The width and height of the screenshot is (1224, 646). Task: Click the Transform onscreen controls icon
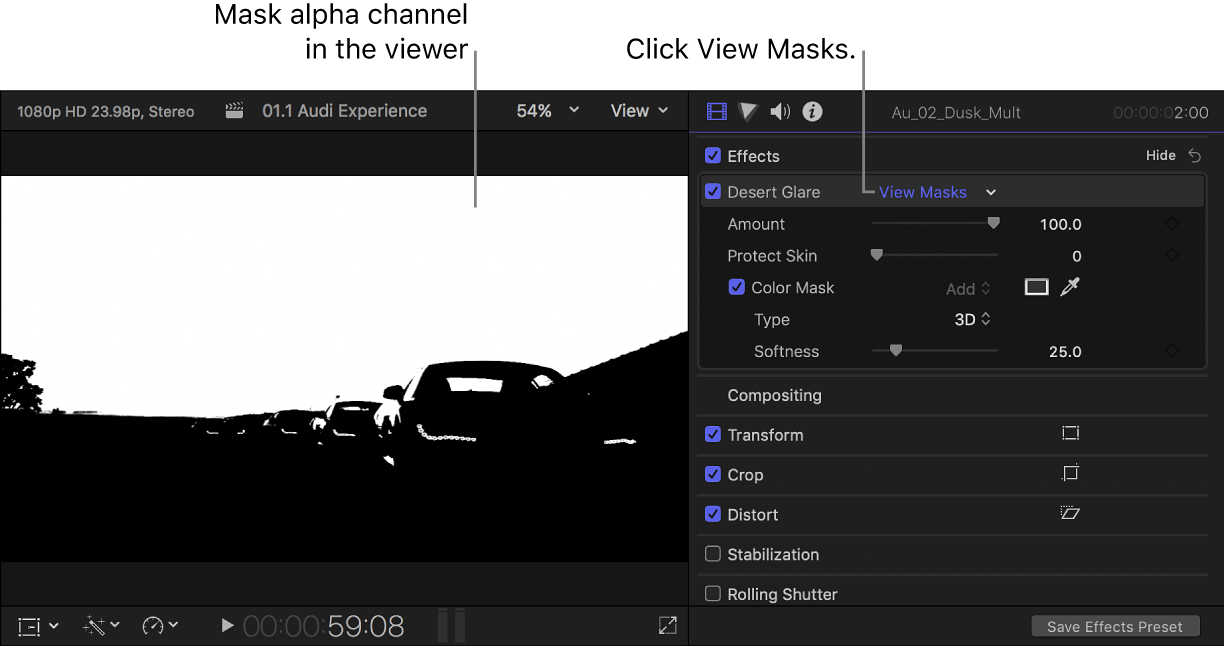click(x=1070, y=433)
